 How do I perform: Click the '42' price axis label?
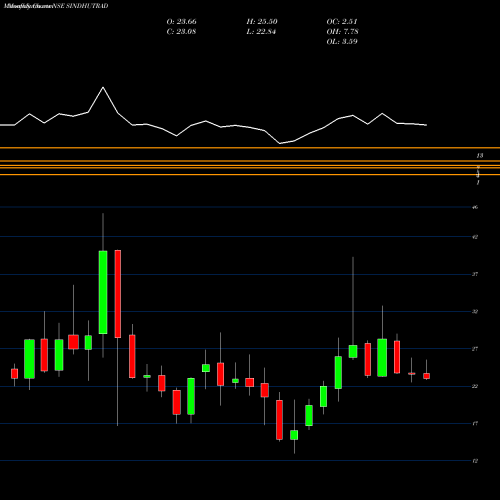click(x=475, y=237)
